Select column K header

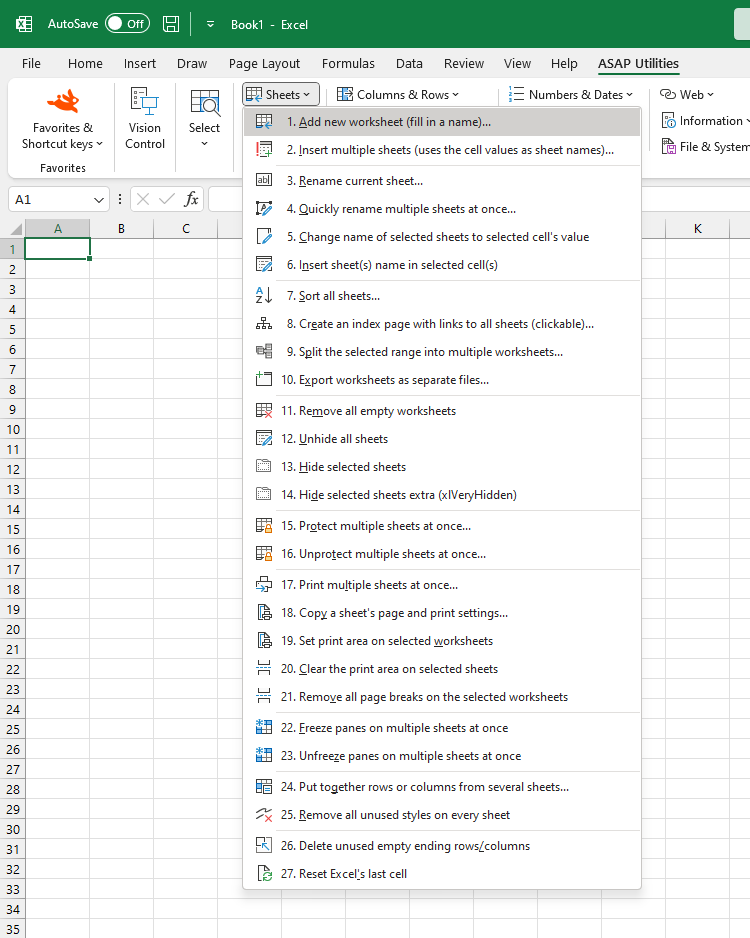(x=697, y=229)
